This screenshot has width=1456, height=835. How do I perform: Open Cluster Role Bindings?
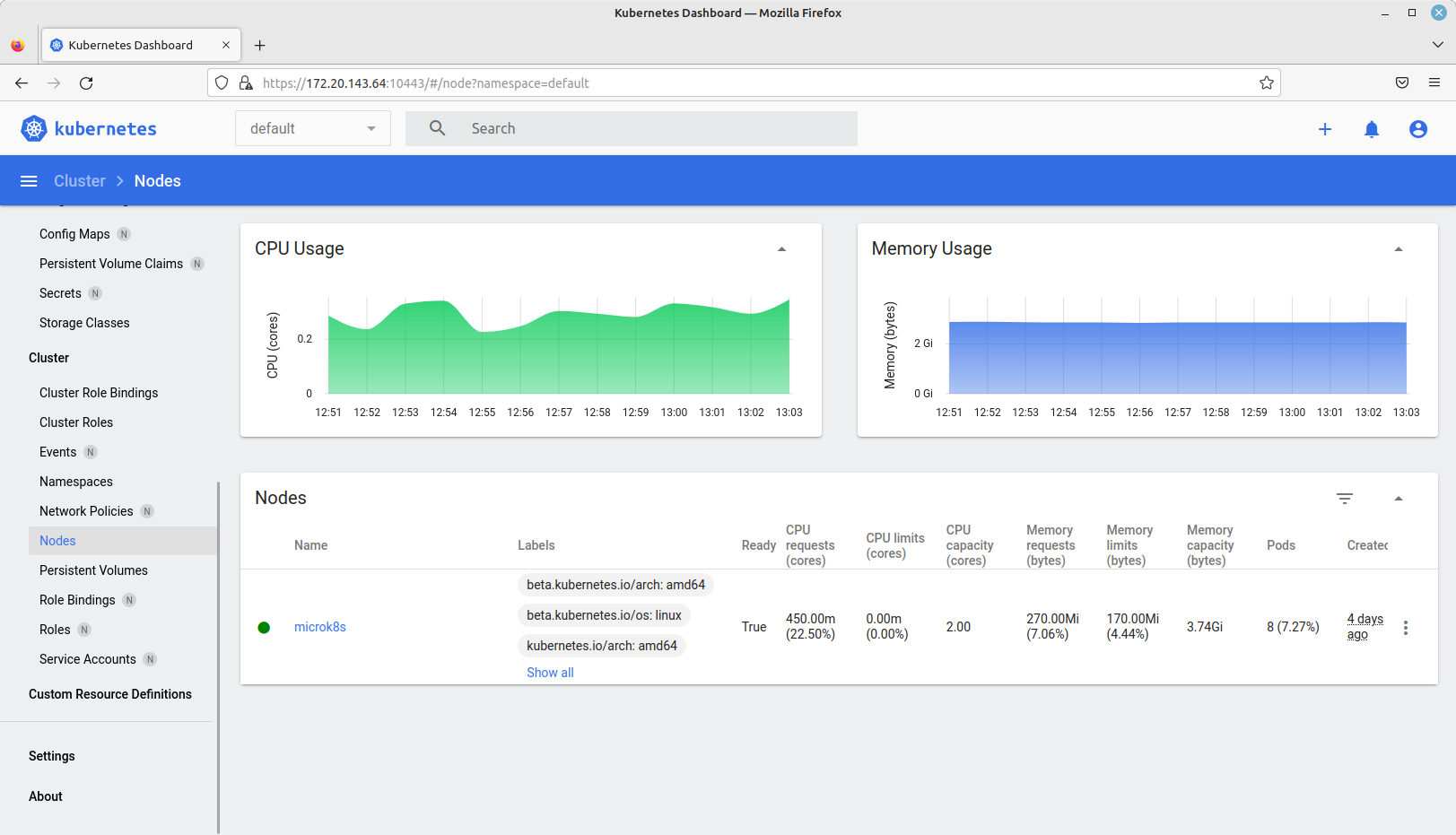tap(99, 393)
